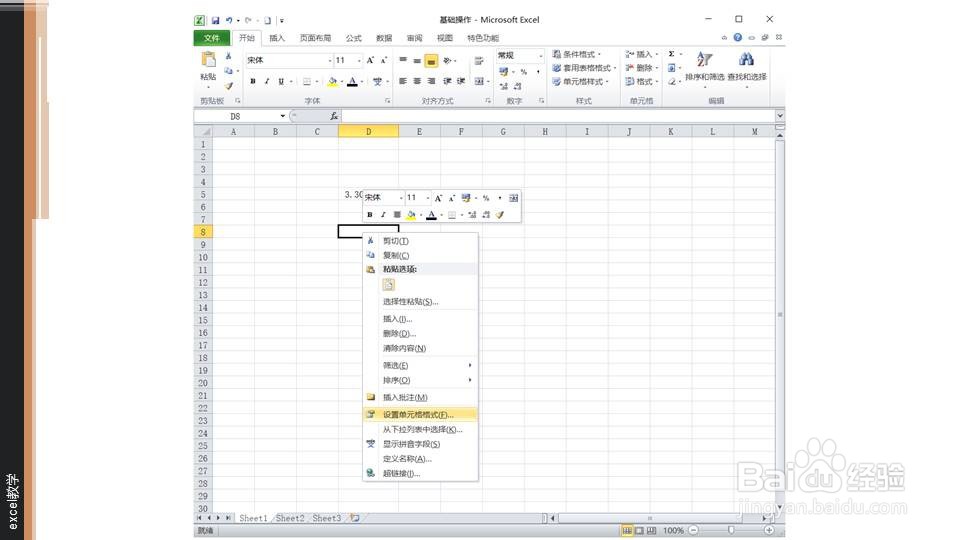
Task: Click the Wrap Text icon in alignment group
Action: tap(479, 61)
